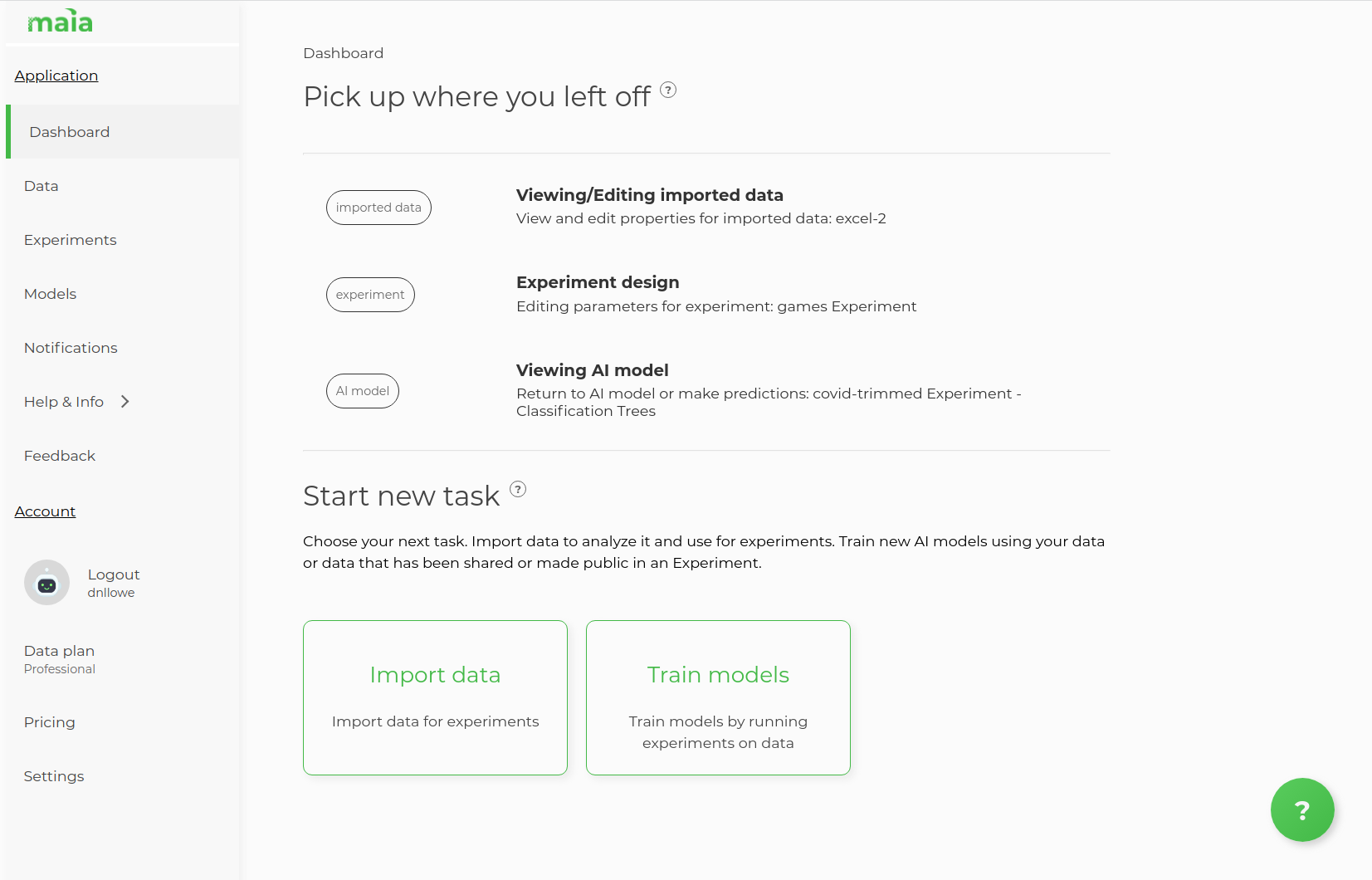Viewport: 1372px width, 880px height.
Task: Open the green floating help button
Action: pyautogui.click(x=1301, y=809)
